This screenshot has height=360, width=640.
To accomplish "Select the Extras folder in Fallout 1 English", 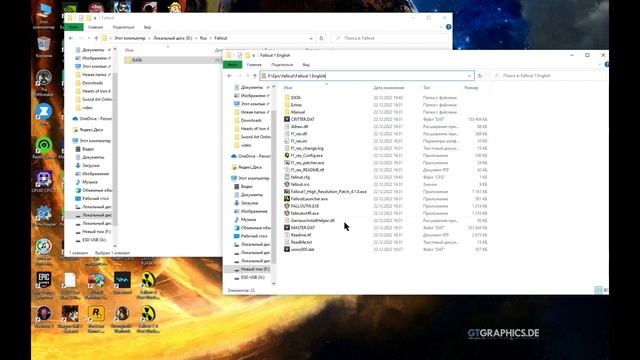I will point(296,105).
